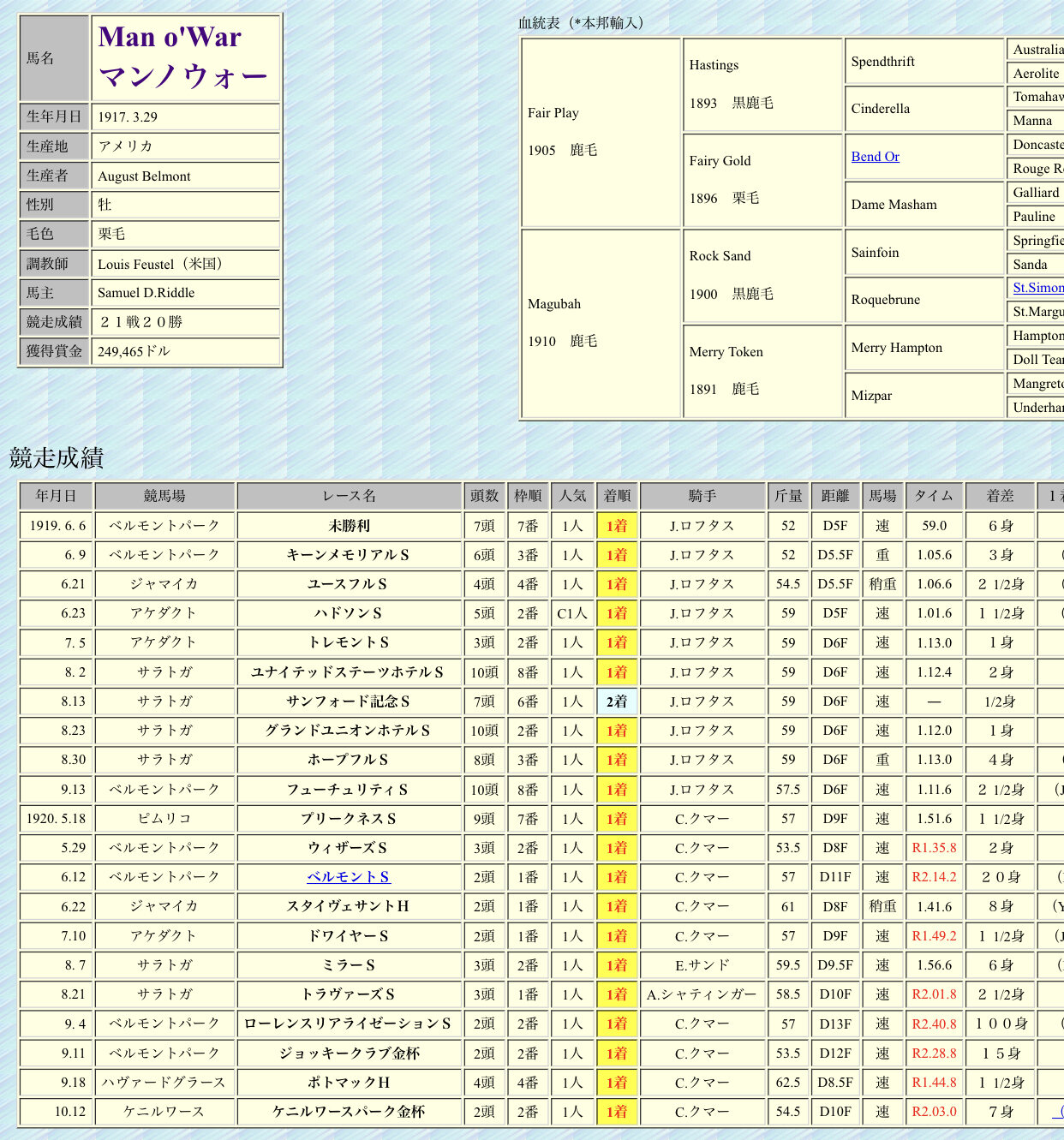Image resolution: width=1064 pixels, height=1140 pixels.
Task: Click キーンメモリアルS race name
Action: click(349, 555)
